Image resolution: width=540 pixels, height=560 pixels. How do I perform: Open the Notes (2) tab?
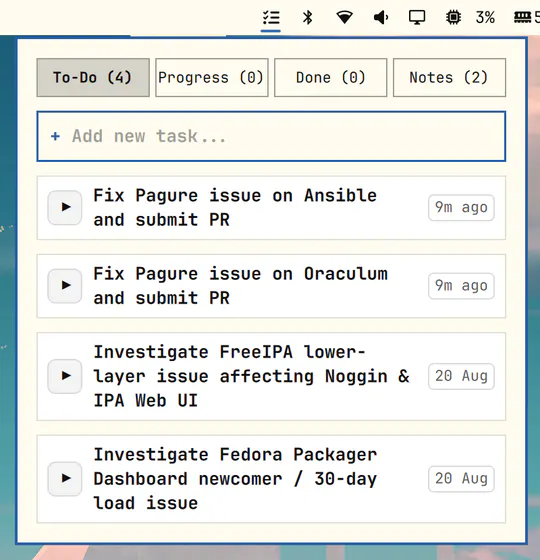click(449, 78)
